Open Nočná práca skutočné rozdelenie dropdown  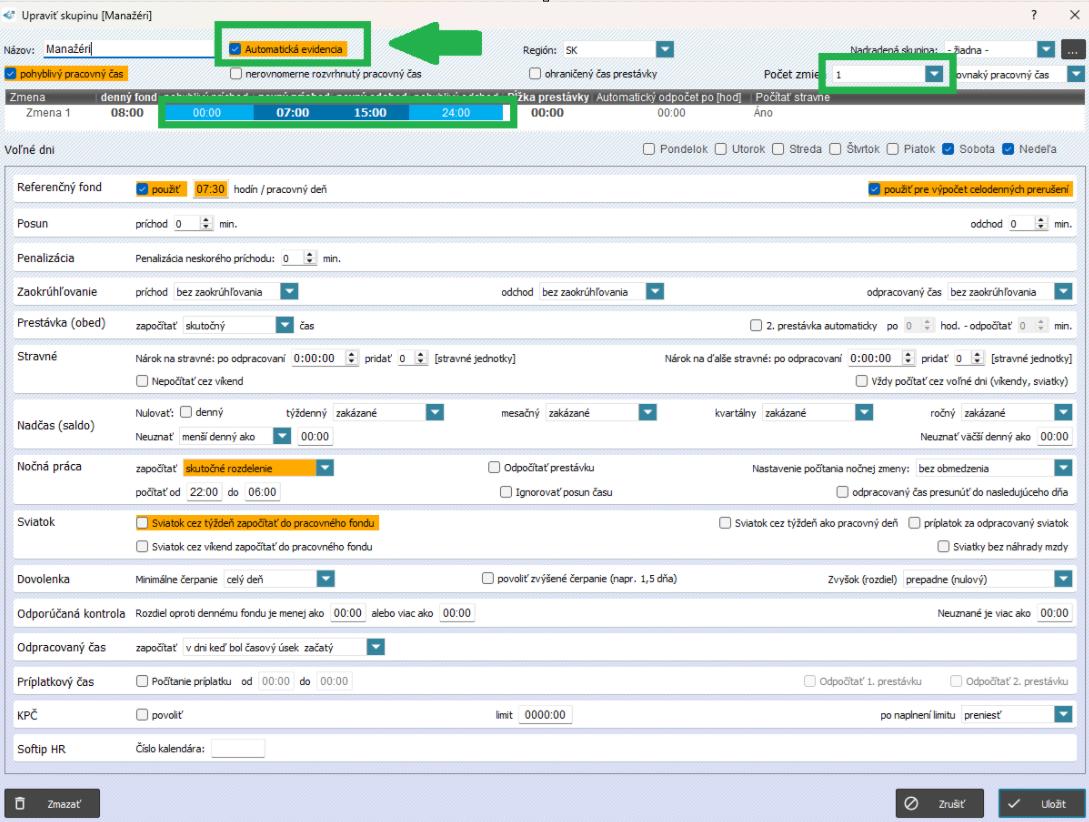[x=325, y=467]
